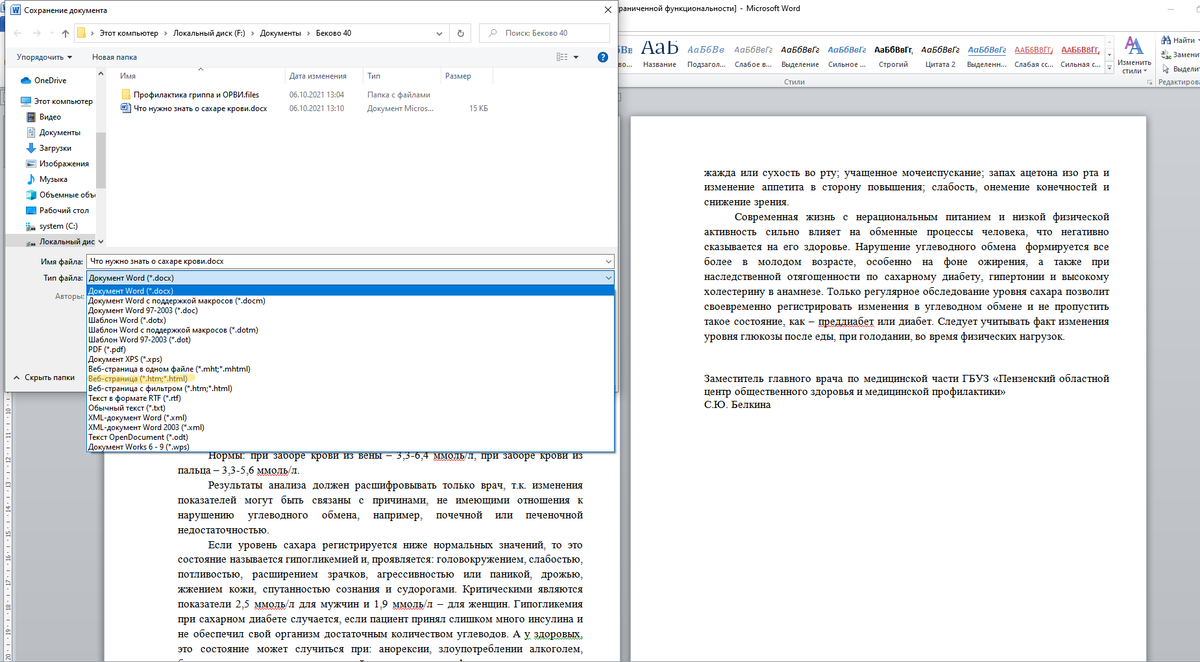Choose Шаблон Word 97-2003 (*.dot) type
This screenshot has height=662, width=1200.
click(x=350, y=339)
